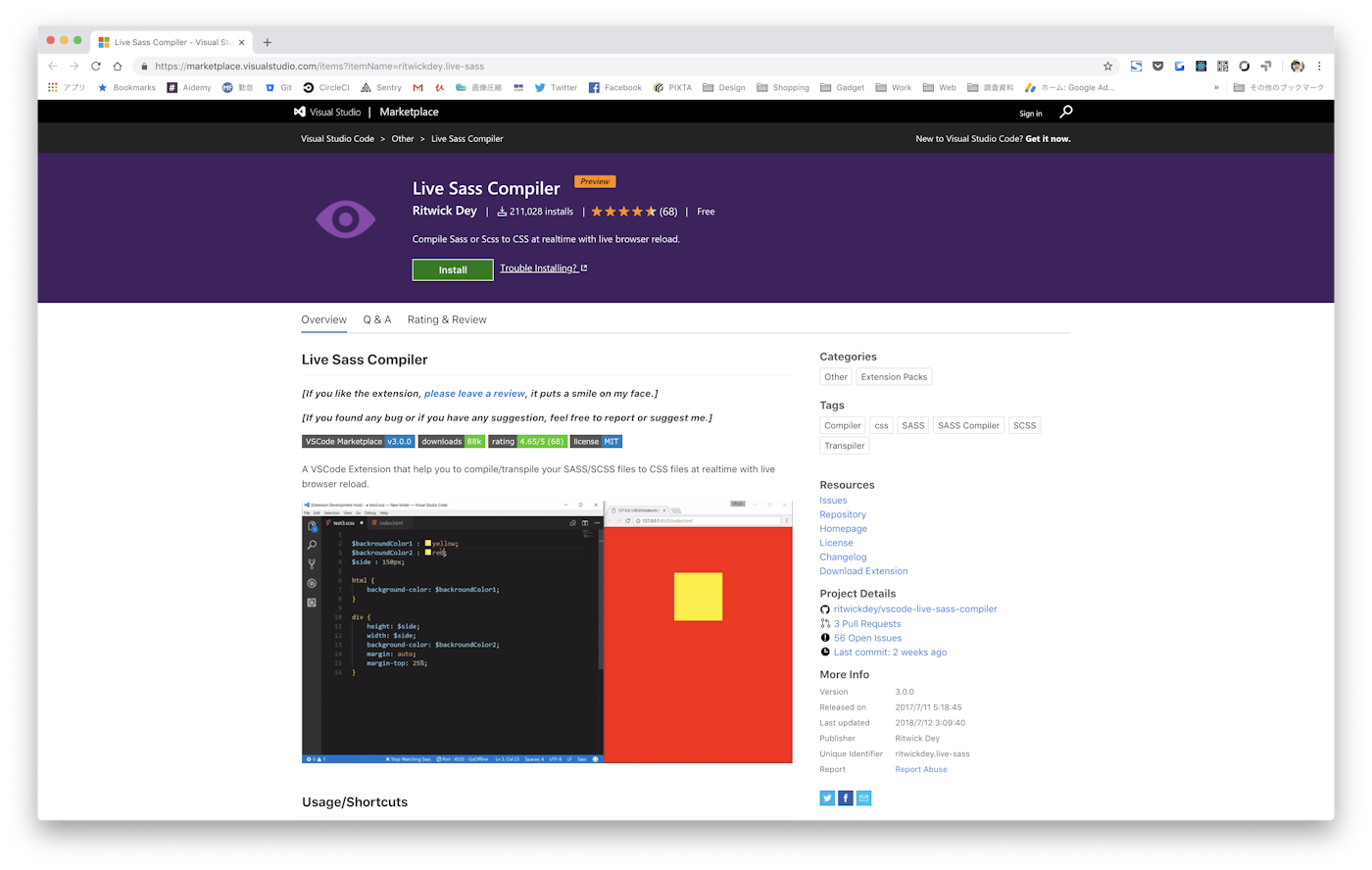Open the publisher Ritwick Dey link

point(445,211)
